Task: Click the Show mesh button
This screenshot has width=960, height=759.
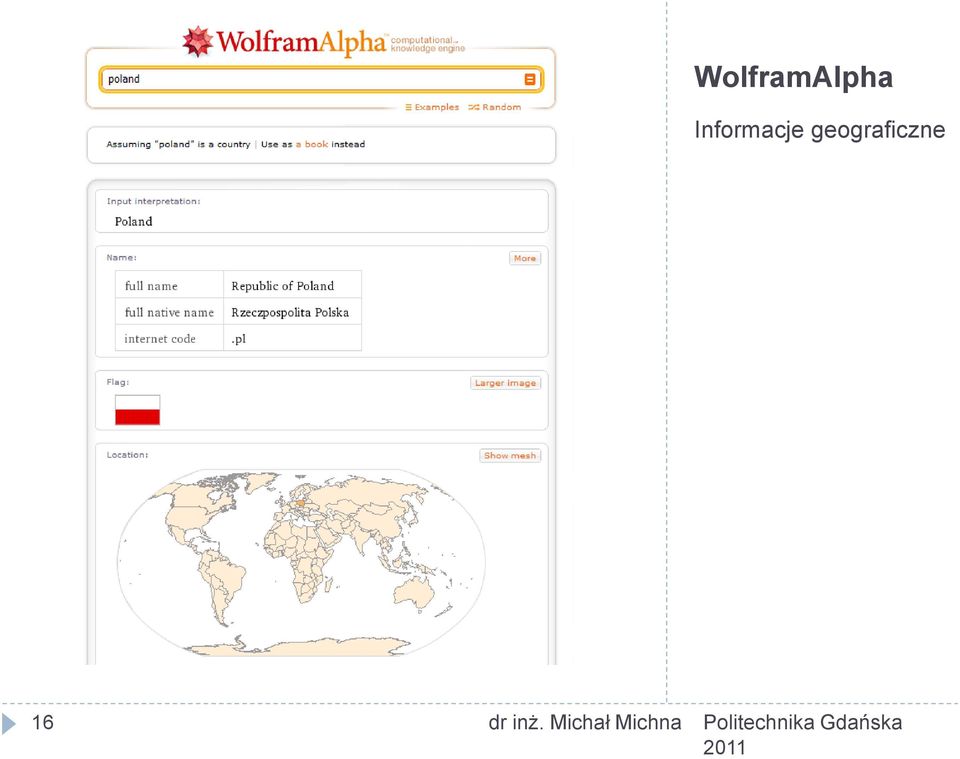Action: 509,456
